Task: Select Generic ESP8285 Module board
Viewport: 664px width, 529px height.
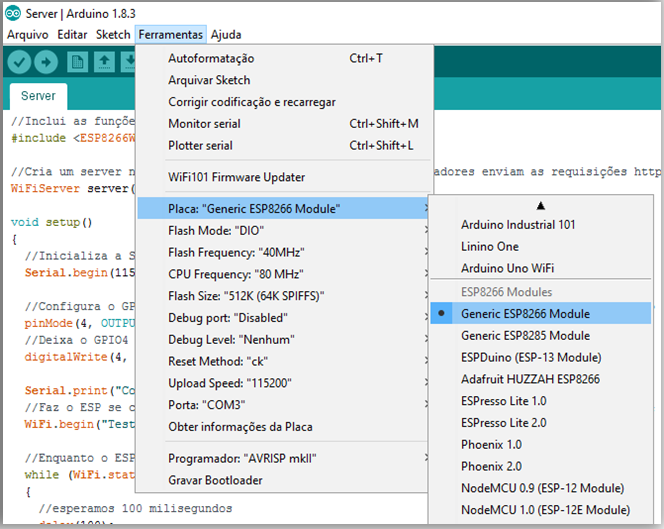Action: 541,335
